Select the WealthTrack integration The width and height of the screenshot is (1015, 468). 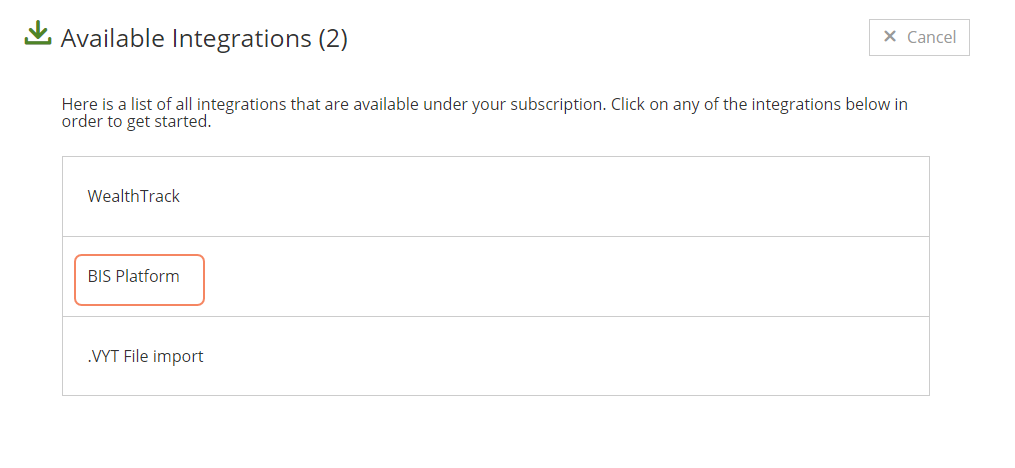pos(496,197)
